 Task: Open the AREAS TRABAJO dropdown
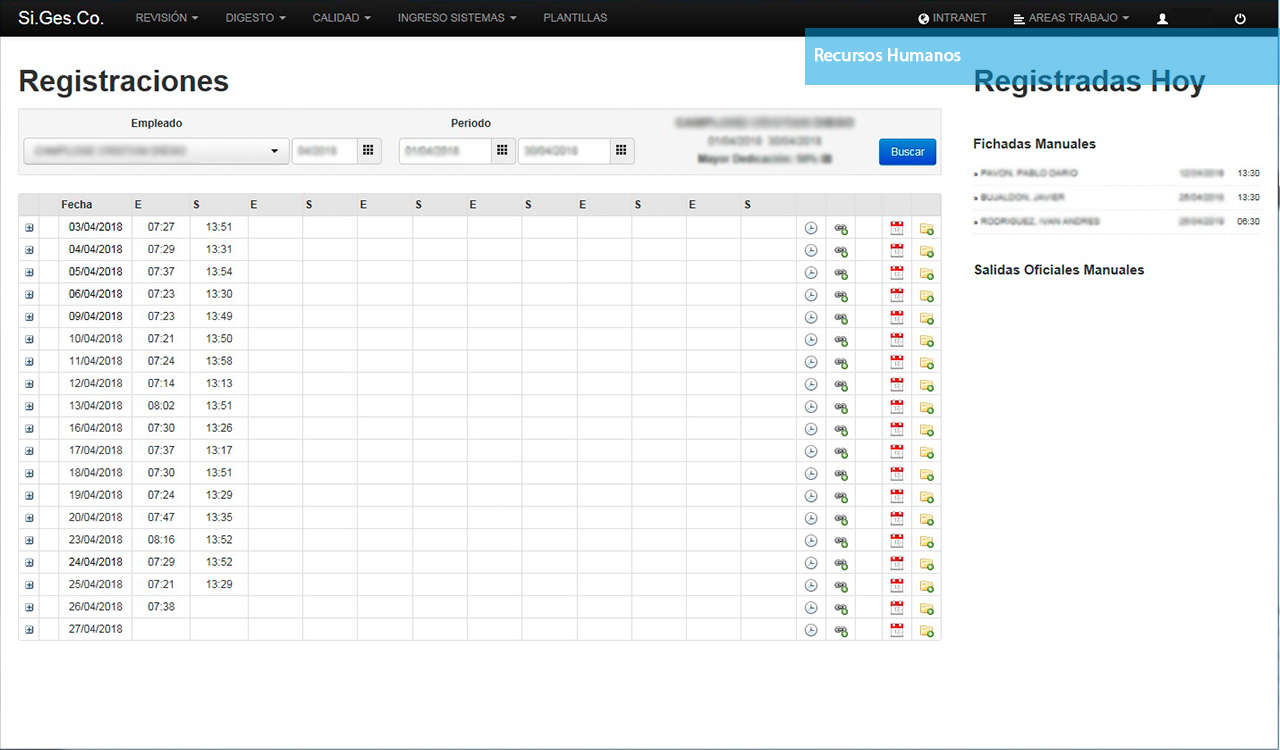pyautogui.click(x=1071, y=18)
